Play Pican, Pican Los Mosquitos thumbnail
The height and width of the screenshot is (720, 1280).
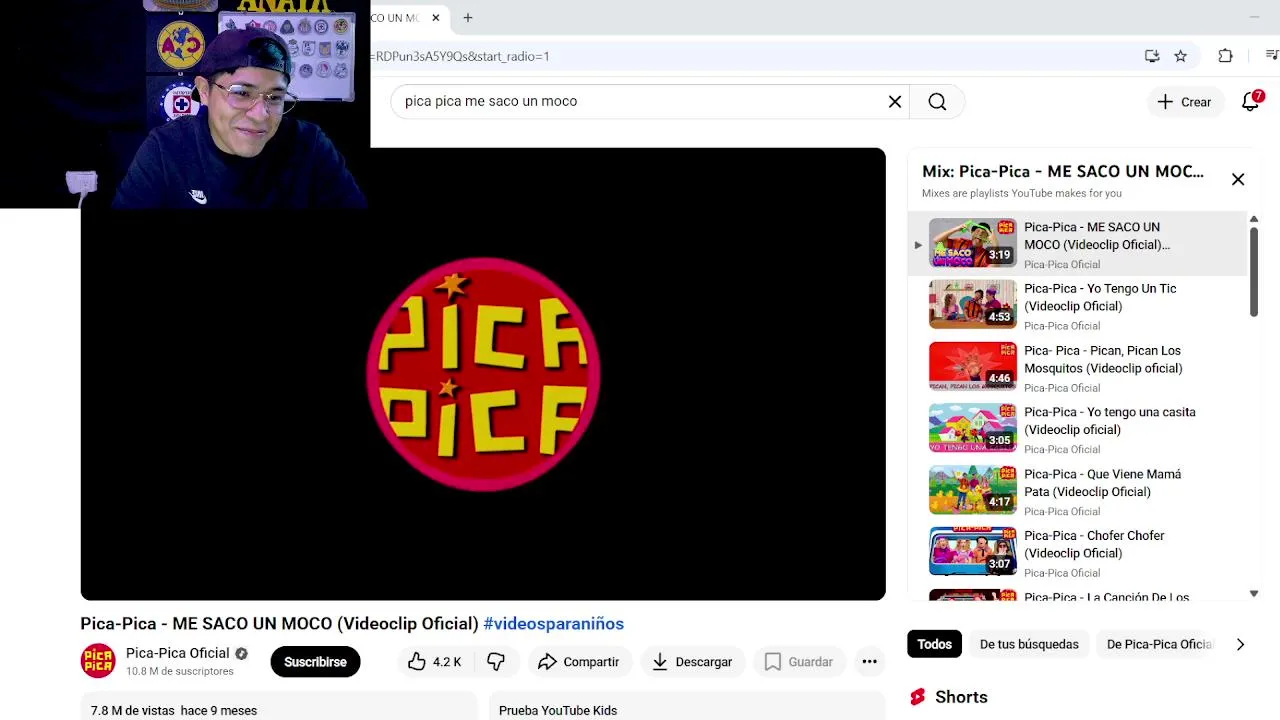[973, 366]
